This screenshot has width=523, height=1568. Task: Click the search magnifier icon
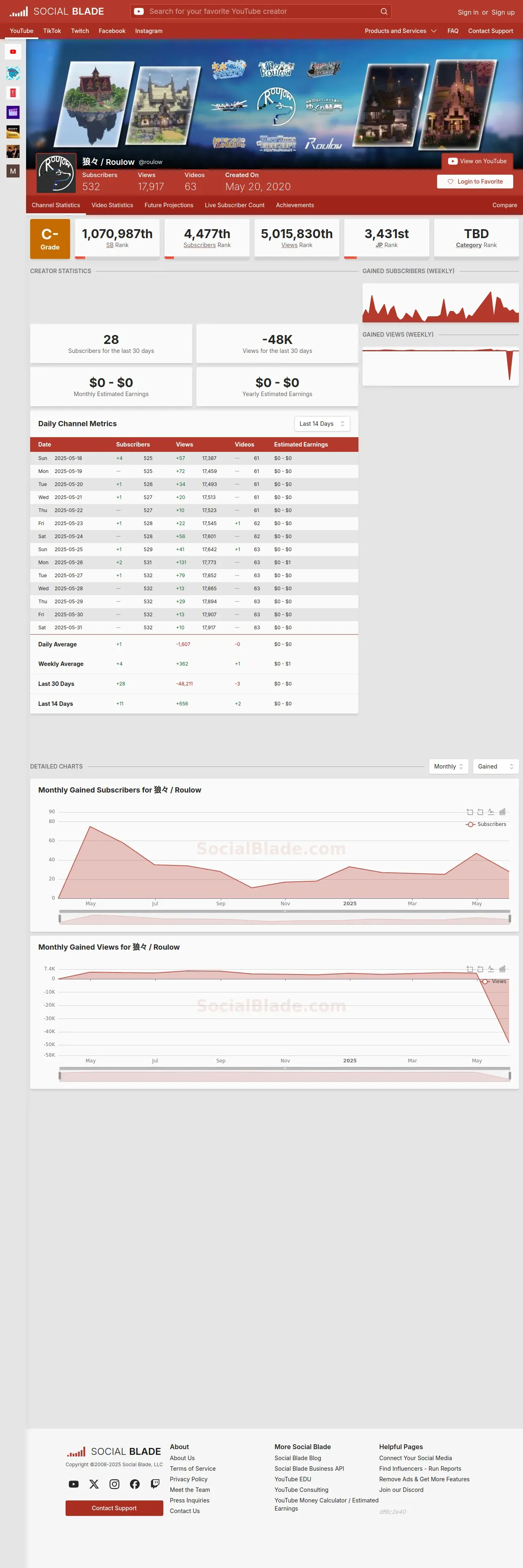384,11
